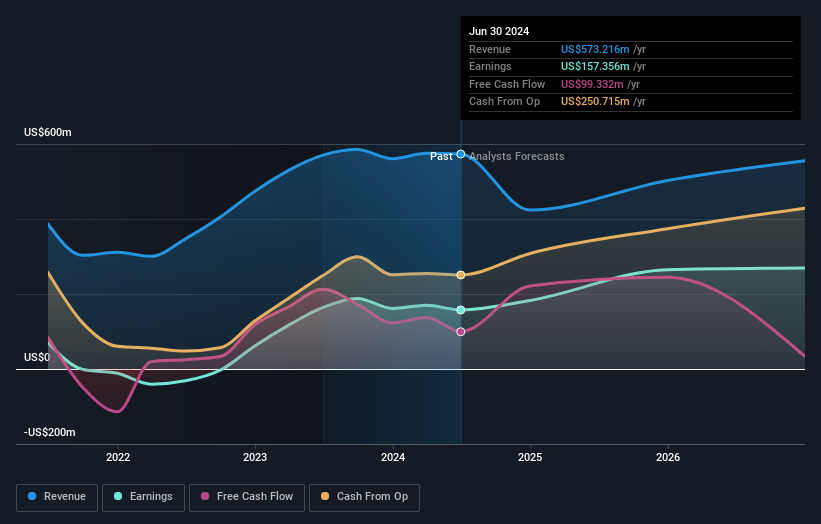Click the Revenue row label in tooltip
821x524 pixels.
tap(490, 49)
